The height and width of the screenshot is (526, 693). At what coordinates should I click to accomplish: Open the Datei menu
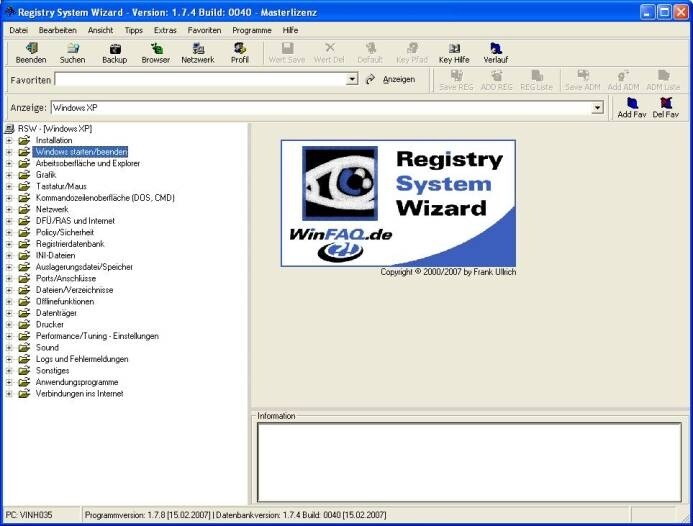(x=19, y=30)
